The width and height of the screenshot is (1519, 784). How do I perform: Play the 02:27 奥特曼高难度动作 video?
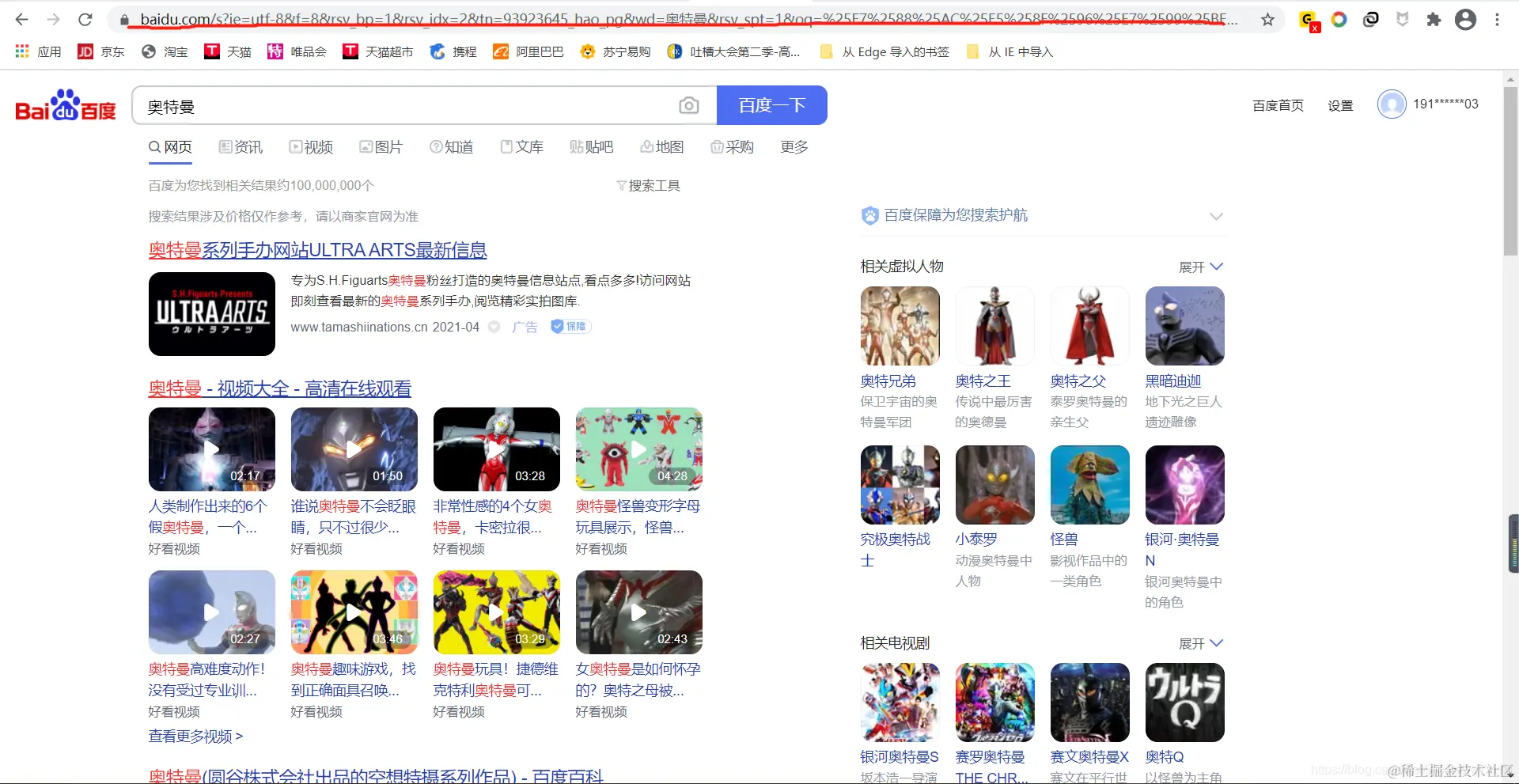211,612
